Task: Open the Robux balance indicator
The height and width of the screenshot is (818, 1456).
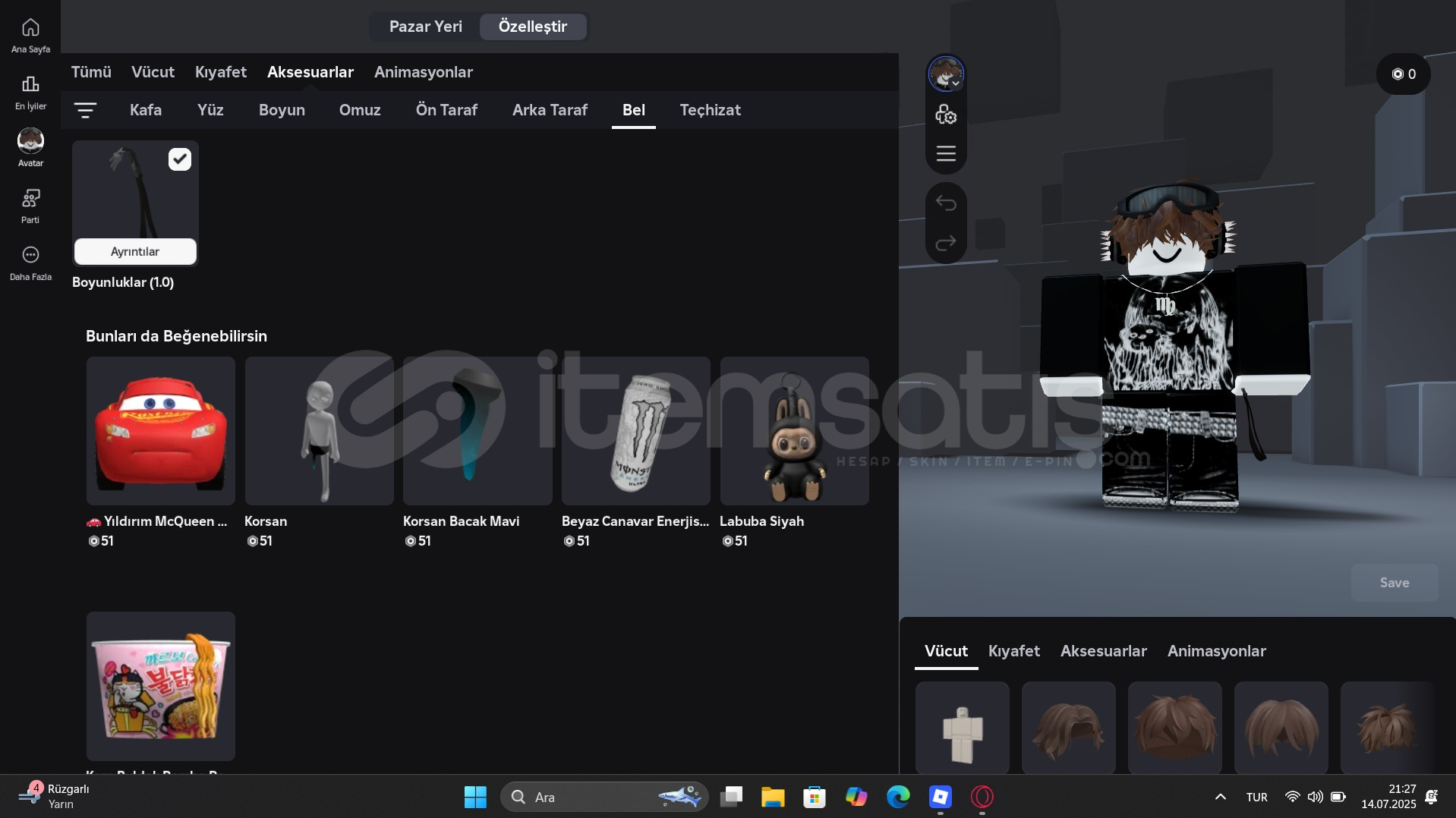Action: (1404, 74)
